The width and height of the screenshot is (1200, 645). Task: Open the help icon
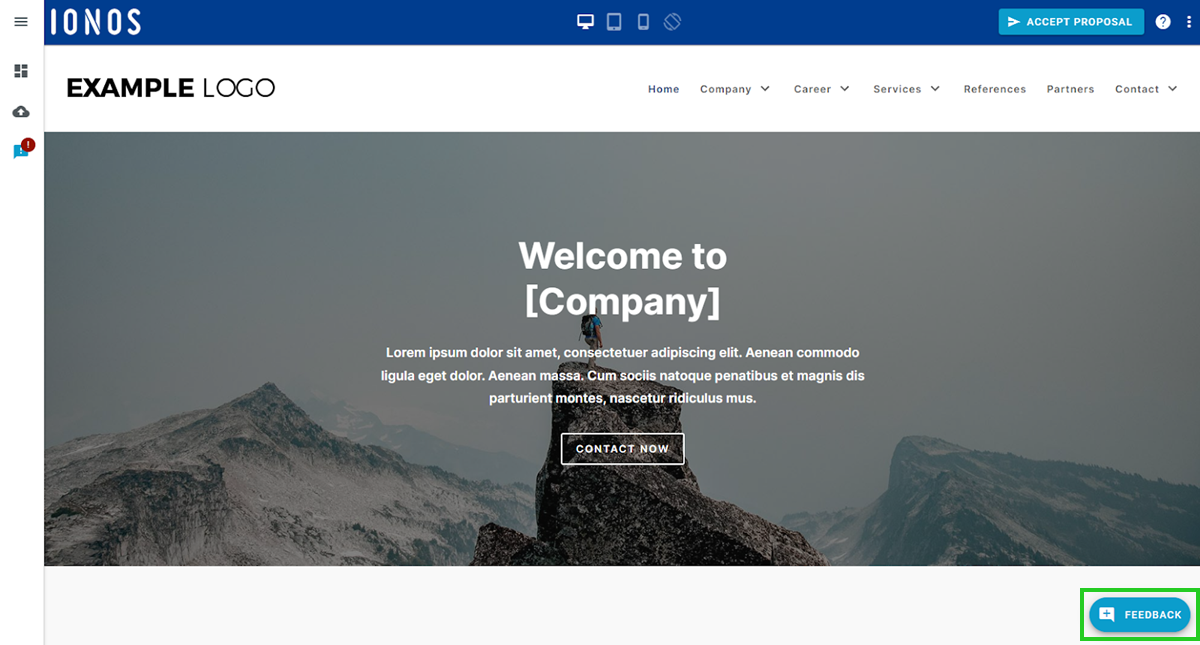click(x=1162, y=20)
